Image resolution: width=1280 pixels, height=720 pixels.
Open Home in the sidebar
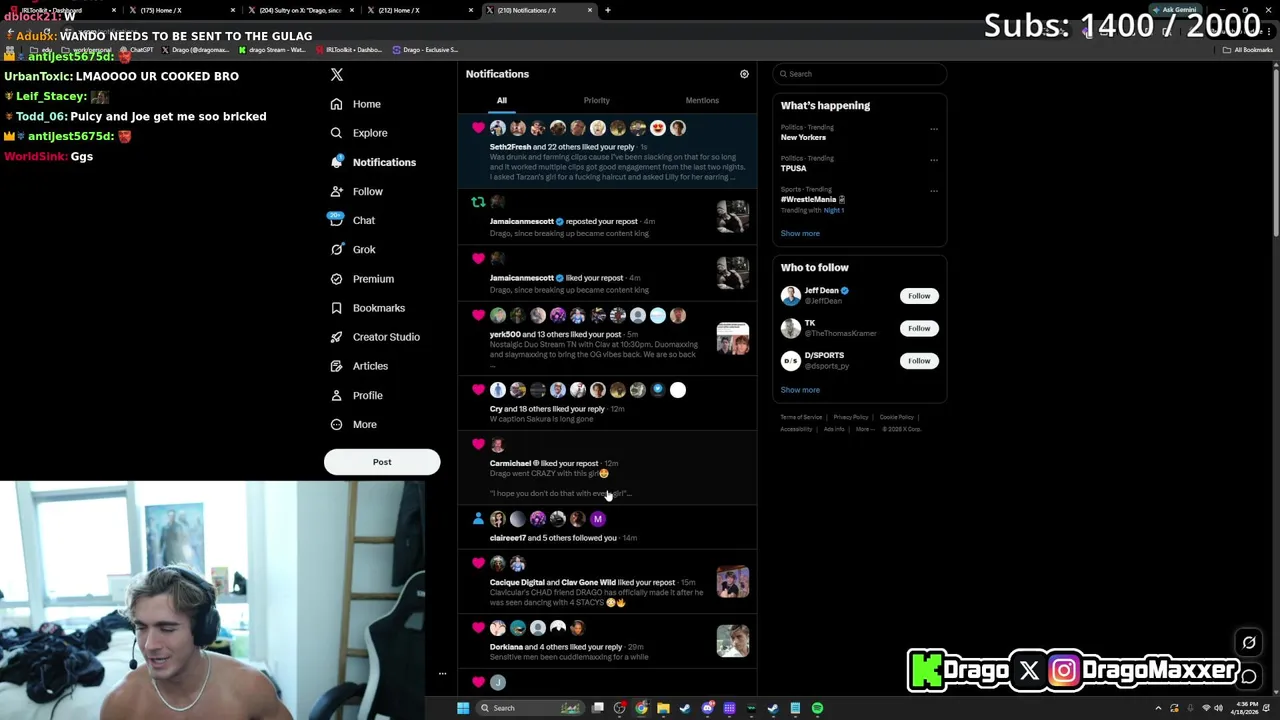(355, 104)
